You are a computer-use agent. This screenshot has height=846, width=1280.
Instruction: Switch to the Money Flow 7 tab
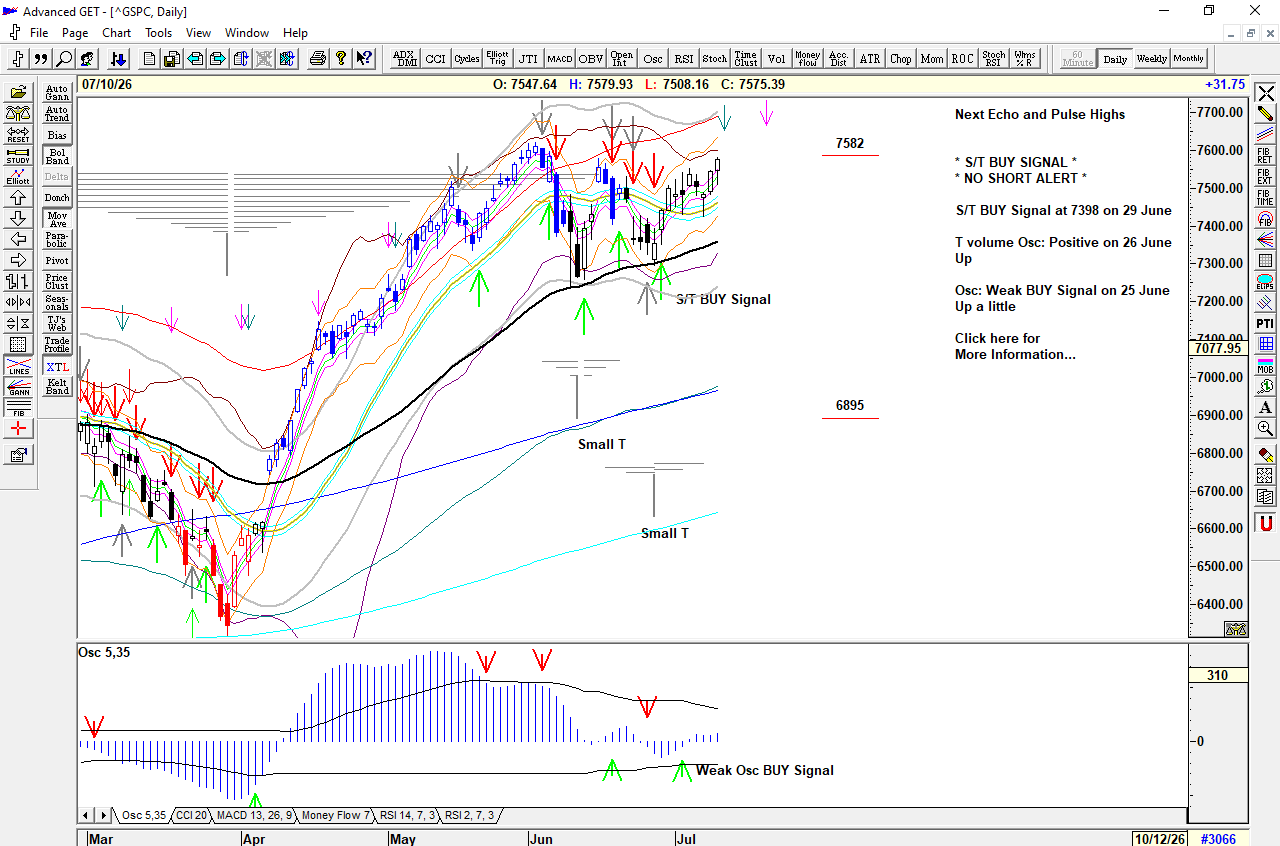click(336, 815)
